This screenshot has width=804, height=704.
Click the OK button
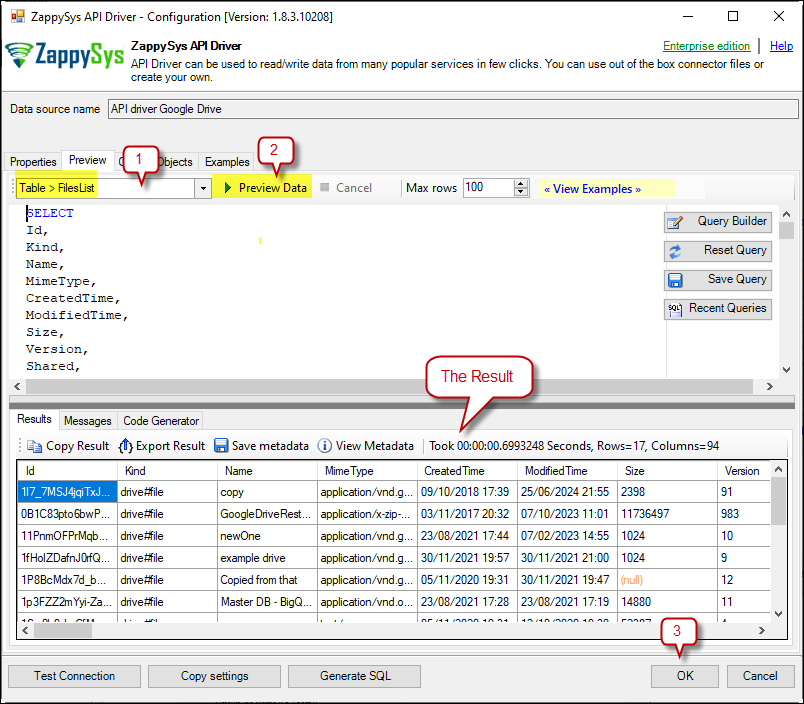point(685,676)
